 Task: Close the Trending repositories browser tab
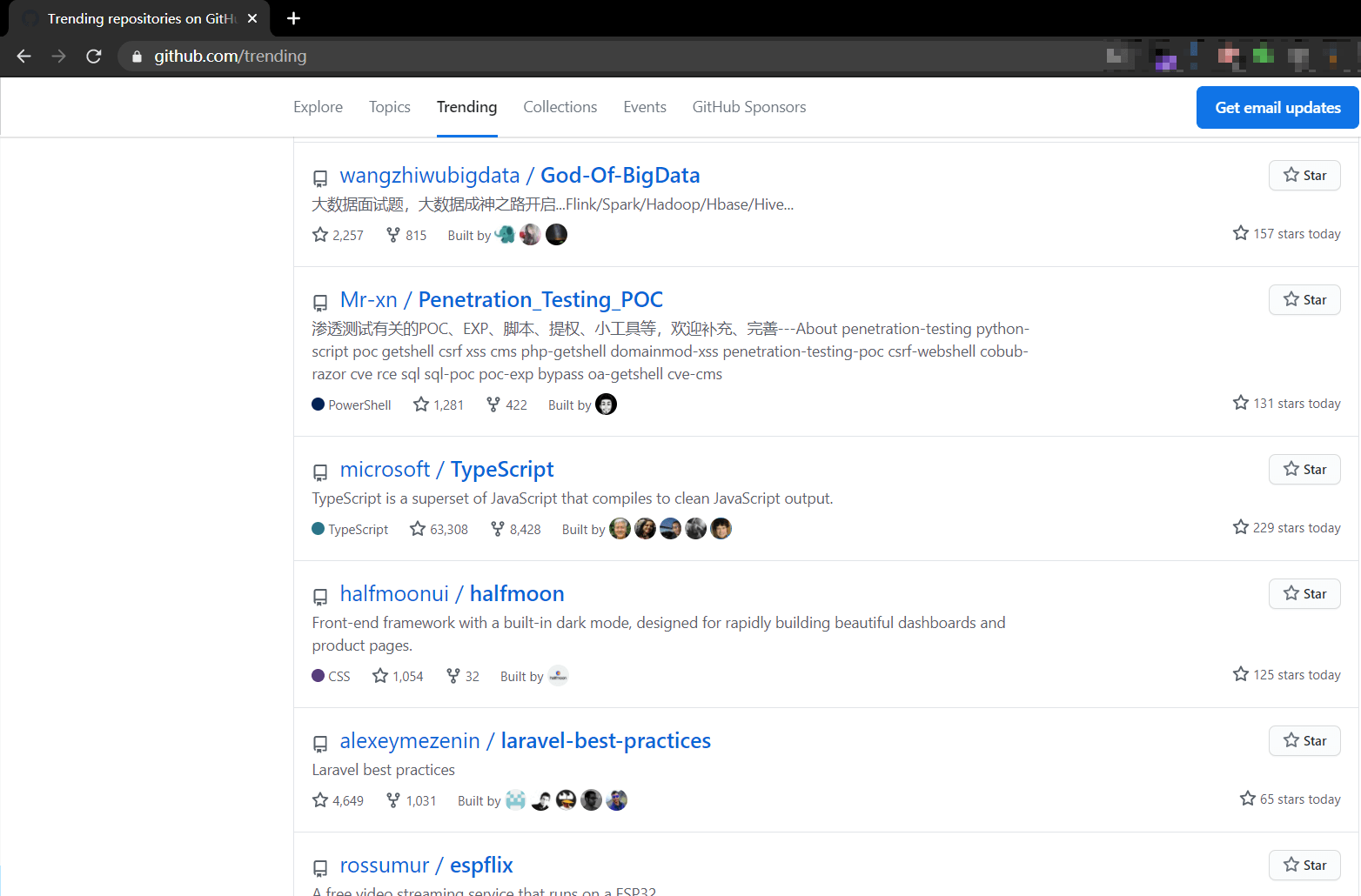coord(252,18)
